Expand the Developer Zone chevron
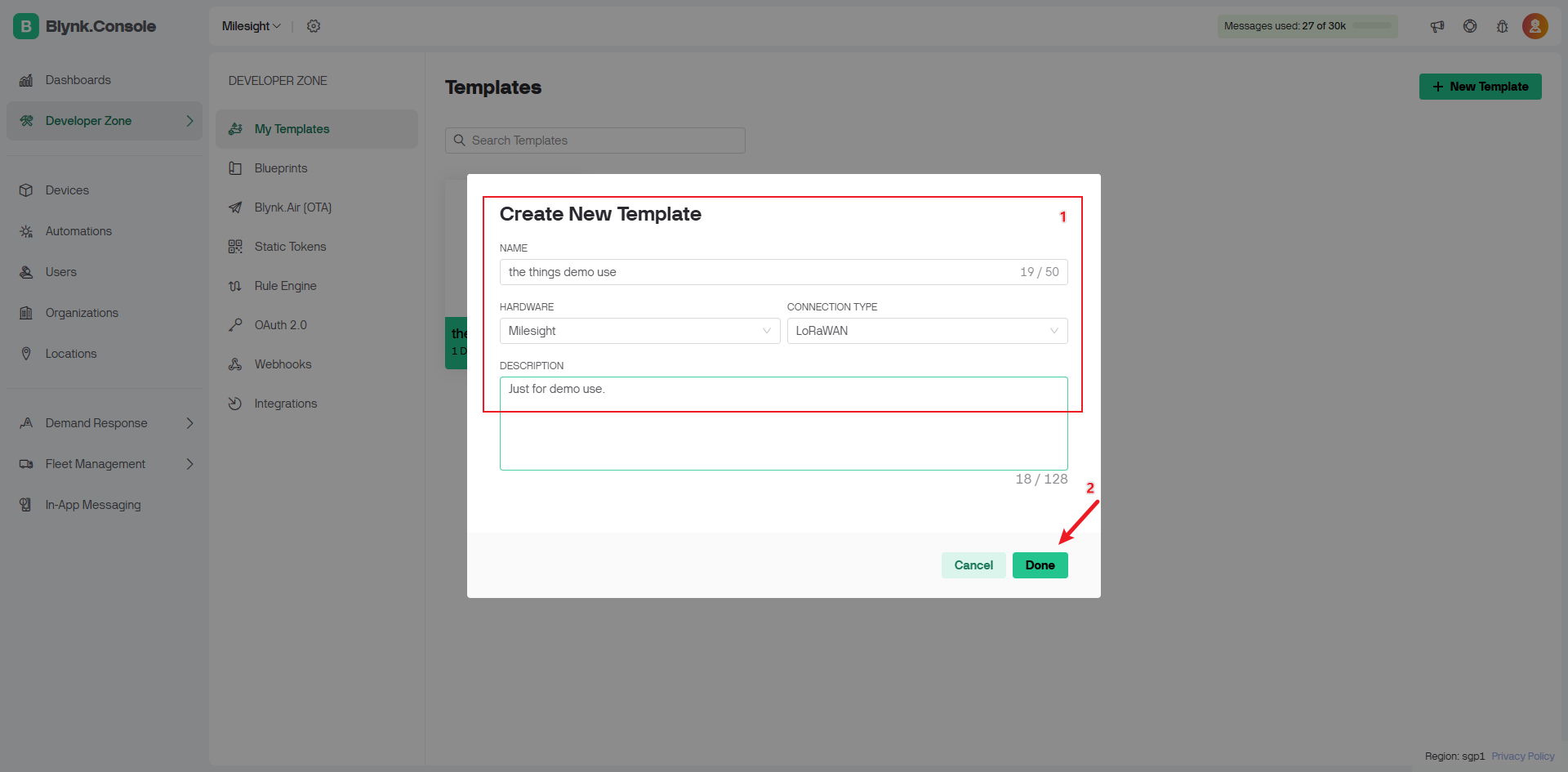This screenshot has width=1568, height=772. tap(189, 121)
